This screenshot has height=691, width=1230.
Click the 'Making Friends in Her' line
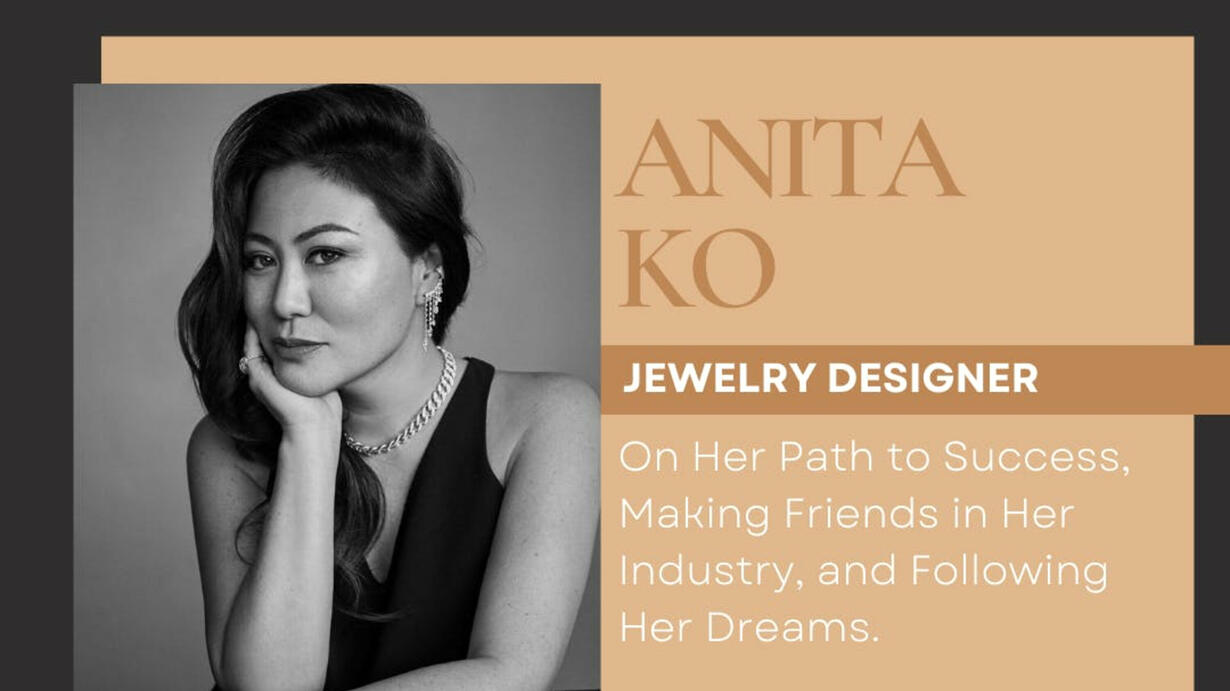846,515
